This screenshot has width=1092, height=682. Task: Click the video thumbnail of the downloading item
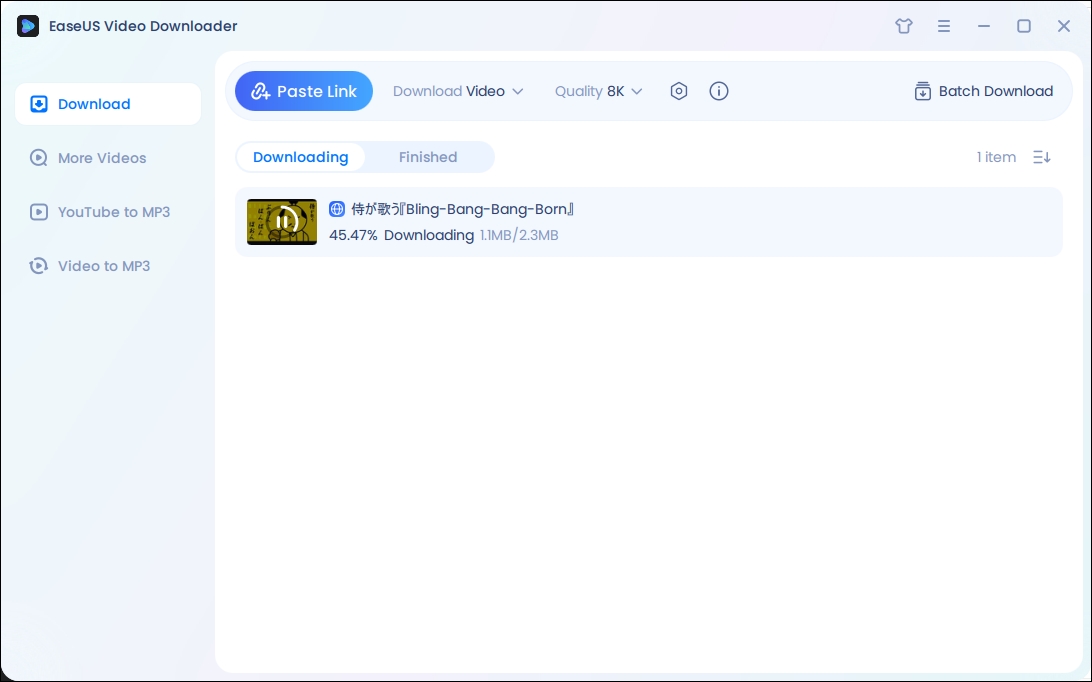pyautogui.click(x=281, y=222)
